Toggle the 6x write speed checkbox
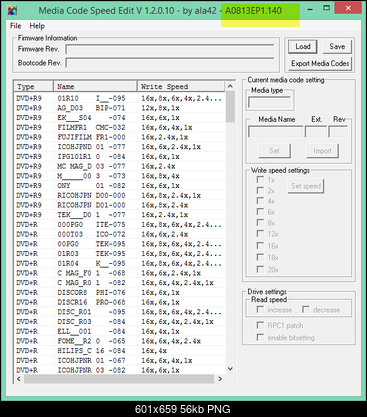The height and width of the screenshot is (417, 367). (x=260, y=212)
